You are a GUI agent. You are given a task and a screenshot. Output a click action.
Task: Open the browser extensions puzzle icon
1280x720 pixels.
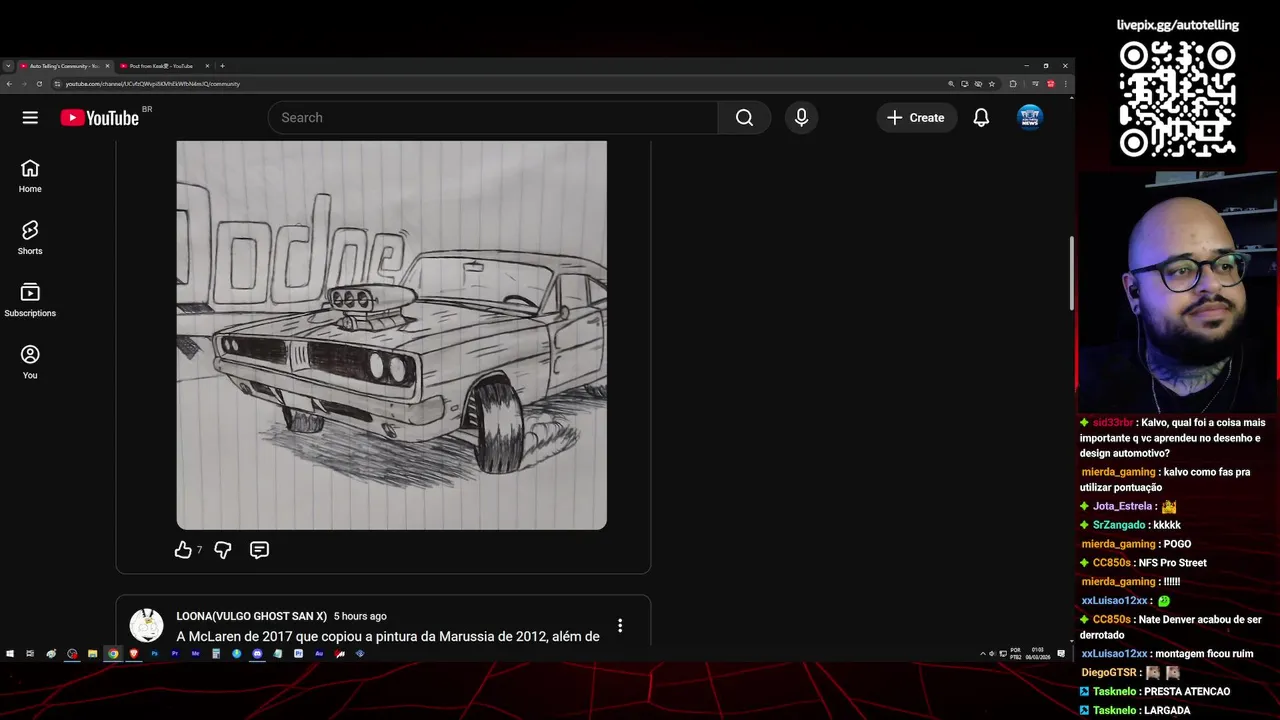tap(1013, 84)
